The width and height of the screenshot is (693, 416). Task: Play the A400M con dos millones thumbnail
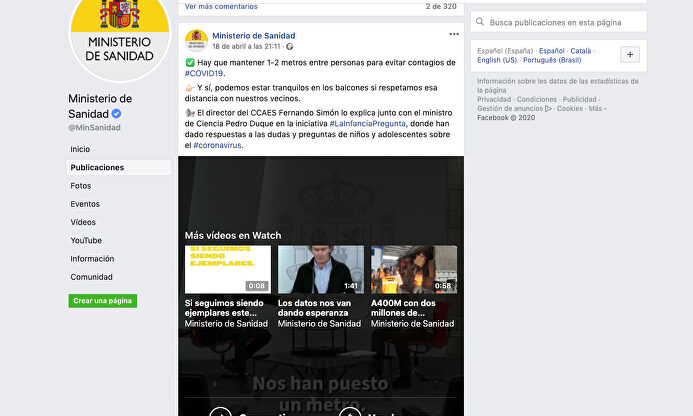click(414, 269)
